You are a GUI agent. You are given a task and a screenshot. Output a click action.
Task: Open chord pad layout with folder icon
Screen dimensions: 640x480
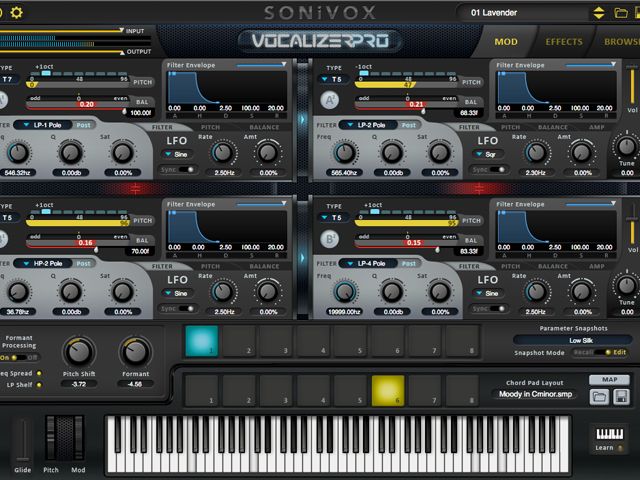[x=599, y=397]
